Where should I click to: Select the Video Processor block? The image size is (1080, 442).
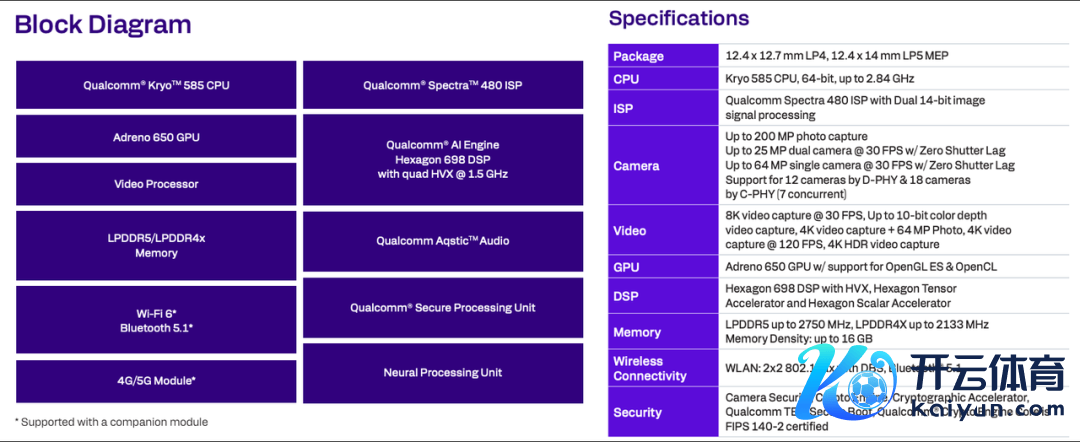[156, 184]
